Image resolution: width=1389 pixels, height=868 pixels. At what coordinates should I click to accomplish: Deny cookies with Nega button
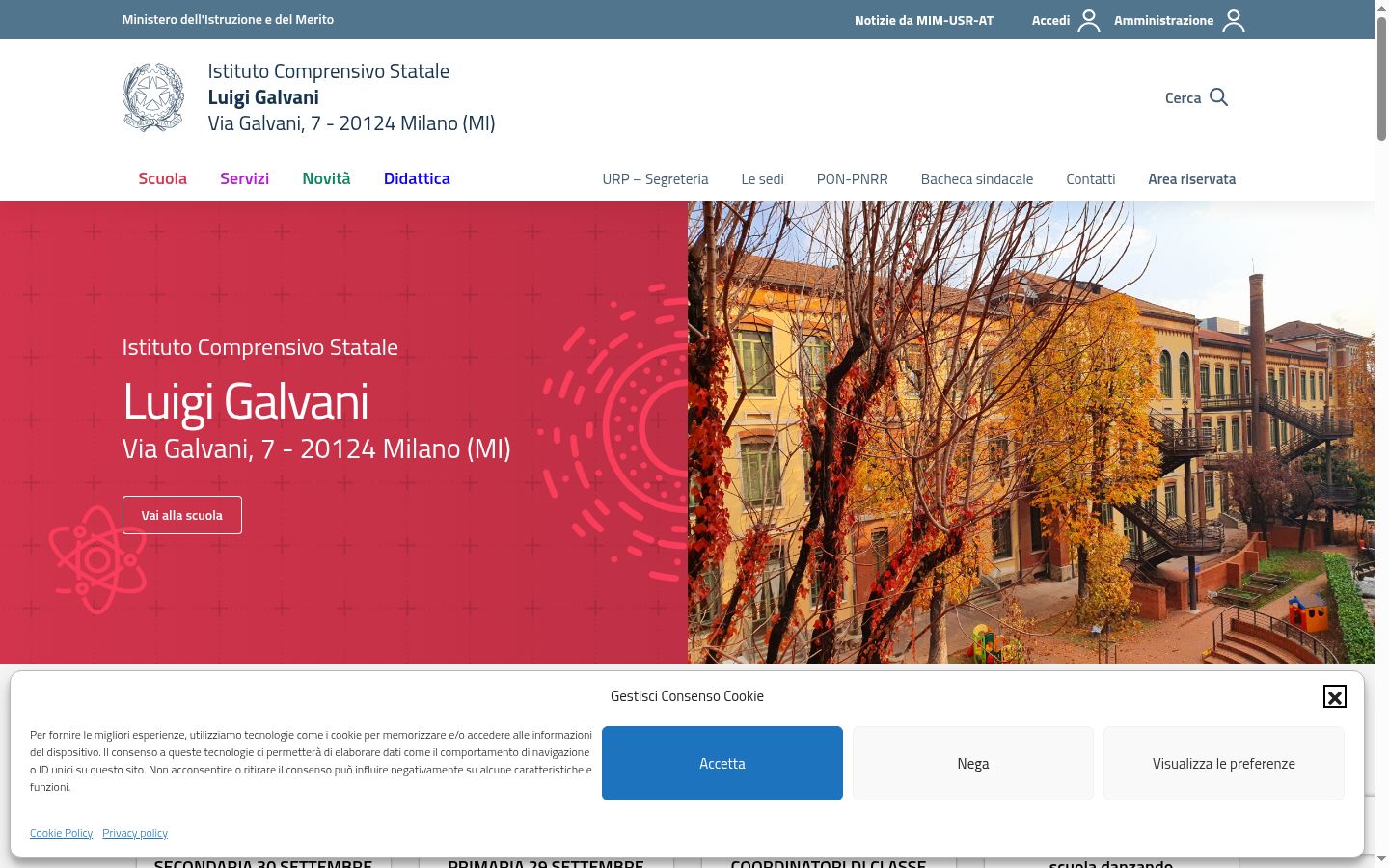tap(973, 763)
